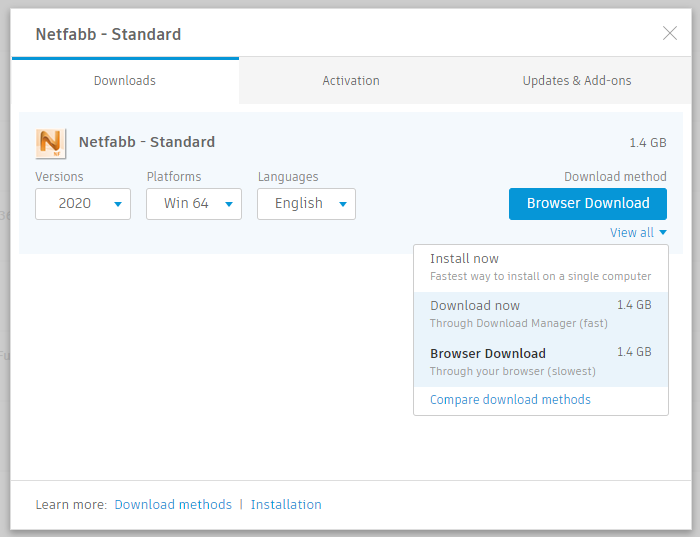Open the Languages dropdown showing English

[306, 204]
